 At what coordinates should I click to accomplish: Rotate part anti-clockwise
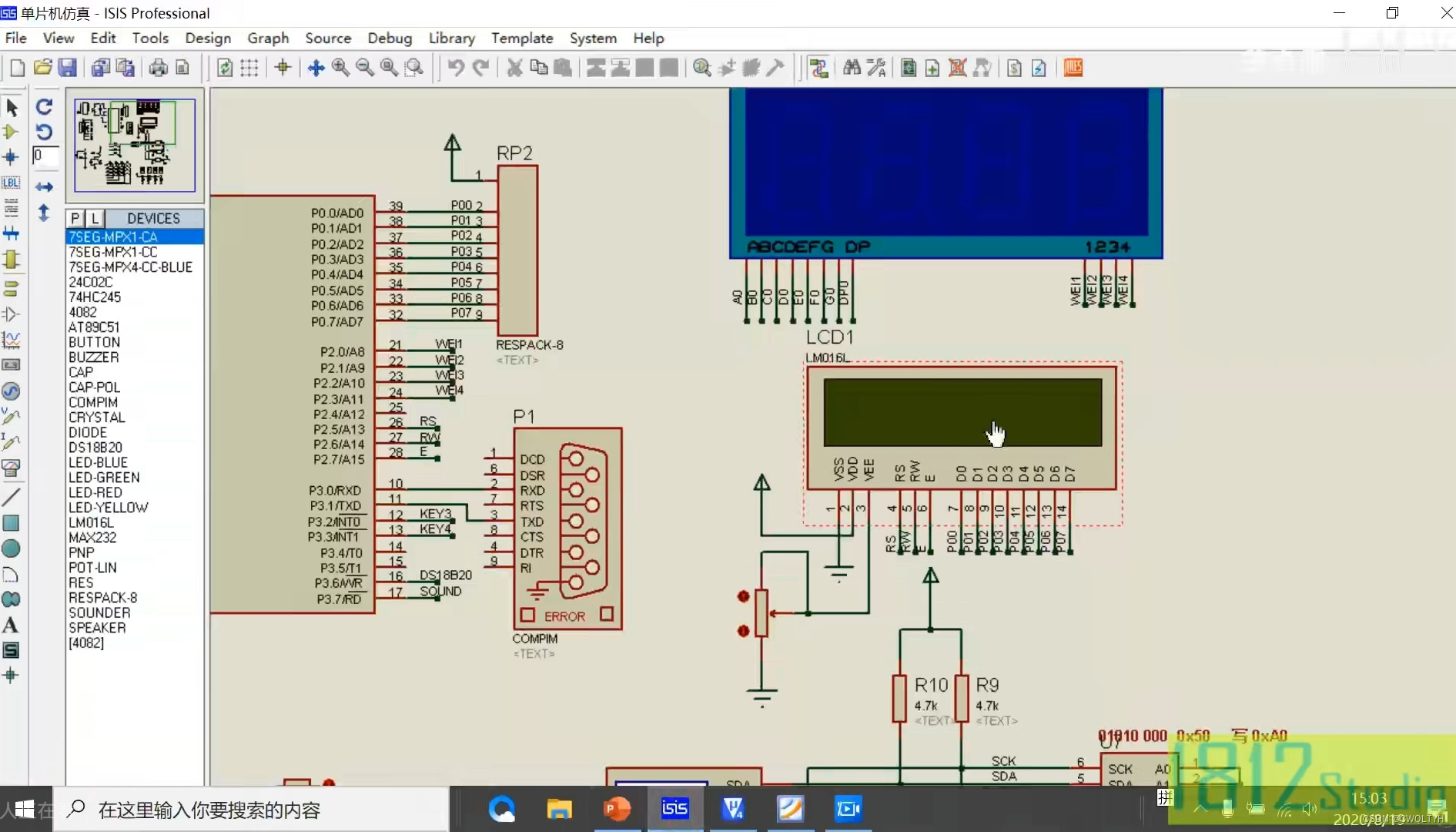coord(45,132)
